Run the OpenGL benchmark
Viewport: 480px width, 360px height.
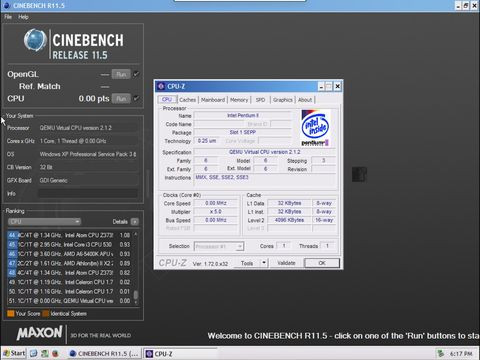pyautogui.click(x=121, y=74)
